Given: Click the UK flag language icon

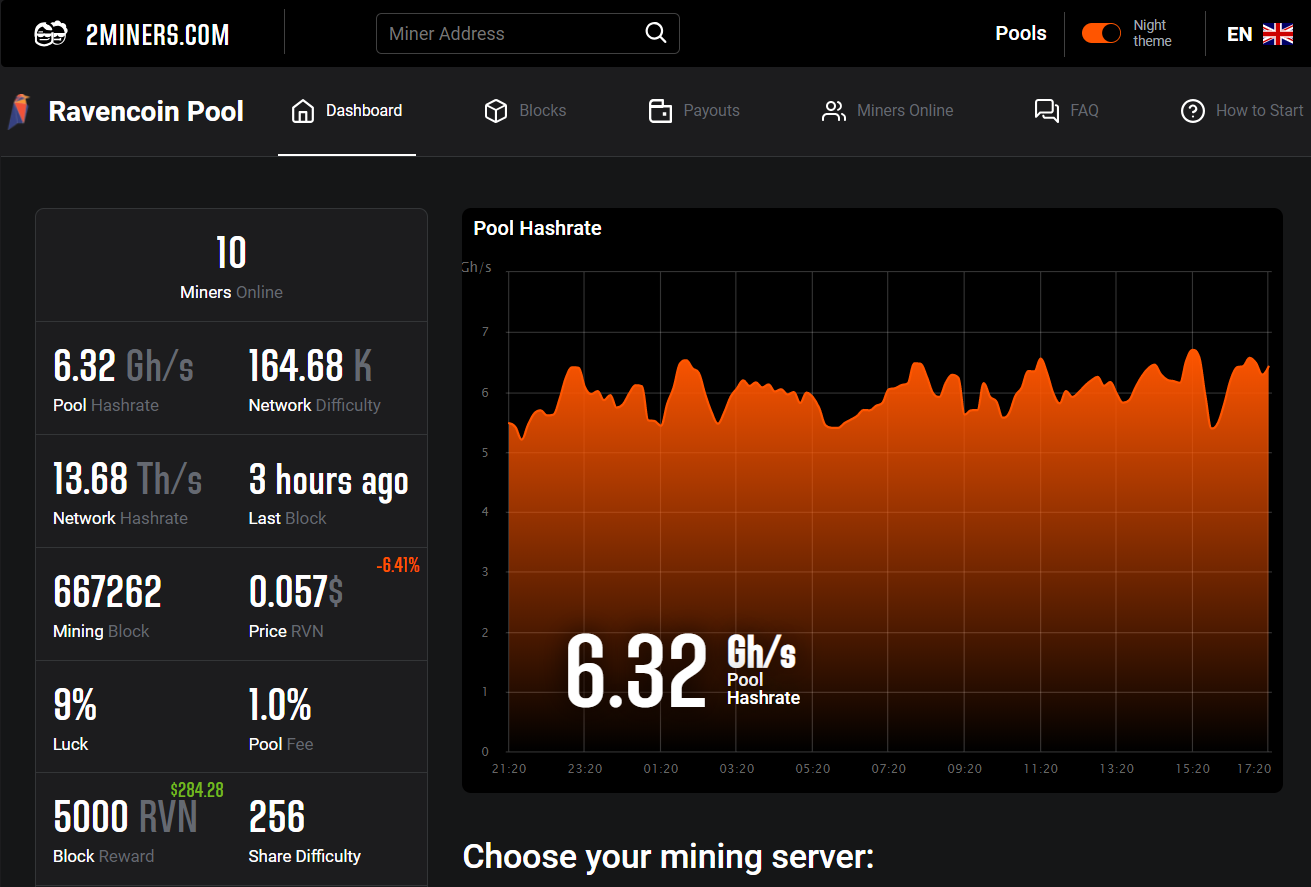Looking at the screenshot, I should [x=1278, y=34].
